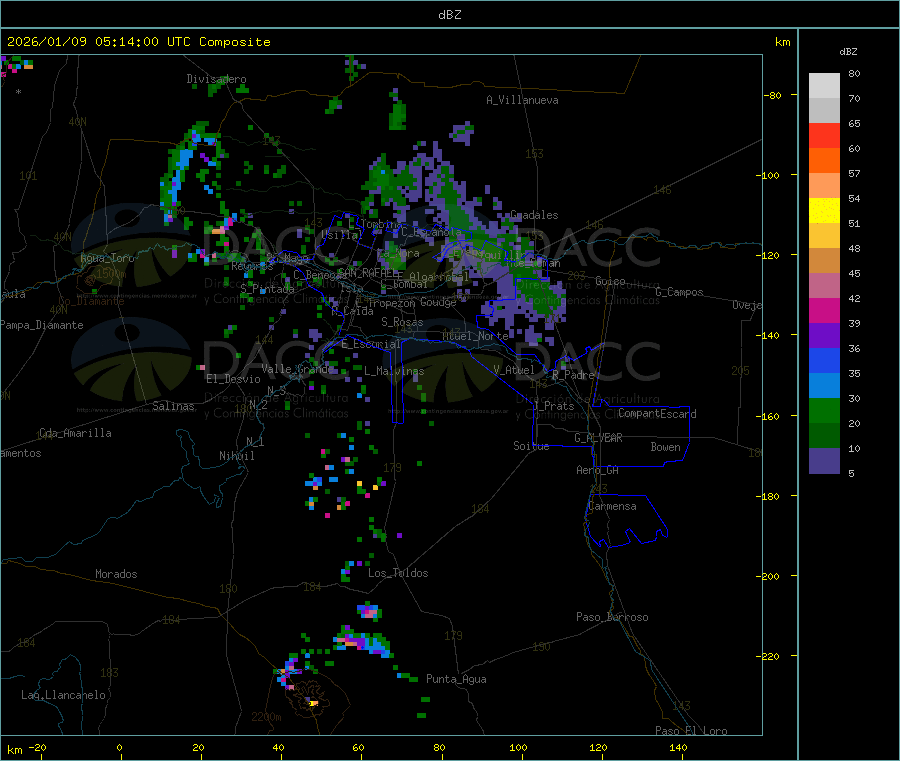Image resolution: width=900 pixels, height=761 pixels.
Task: Click the El_Desvio place name
Action: 233,379
